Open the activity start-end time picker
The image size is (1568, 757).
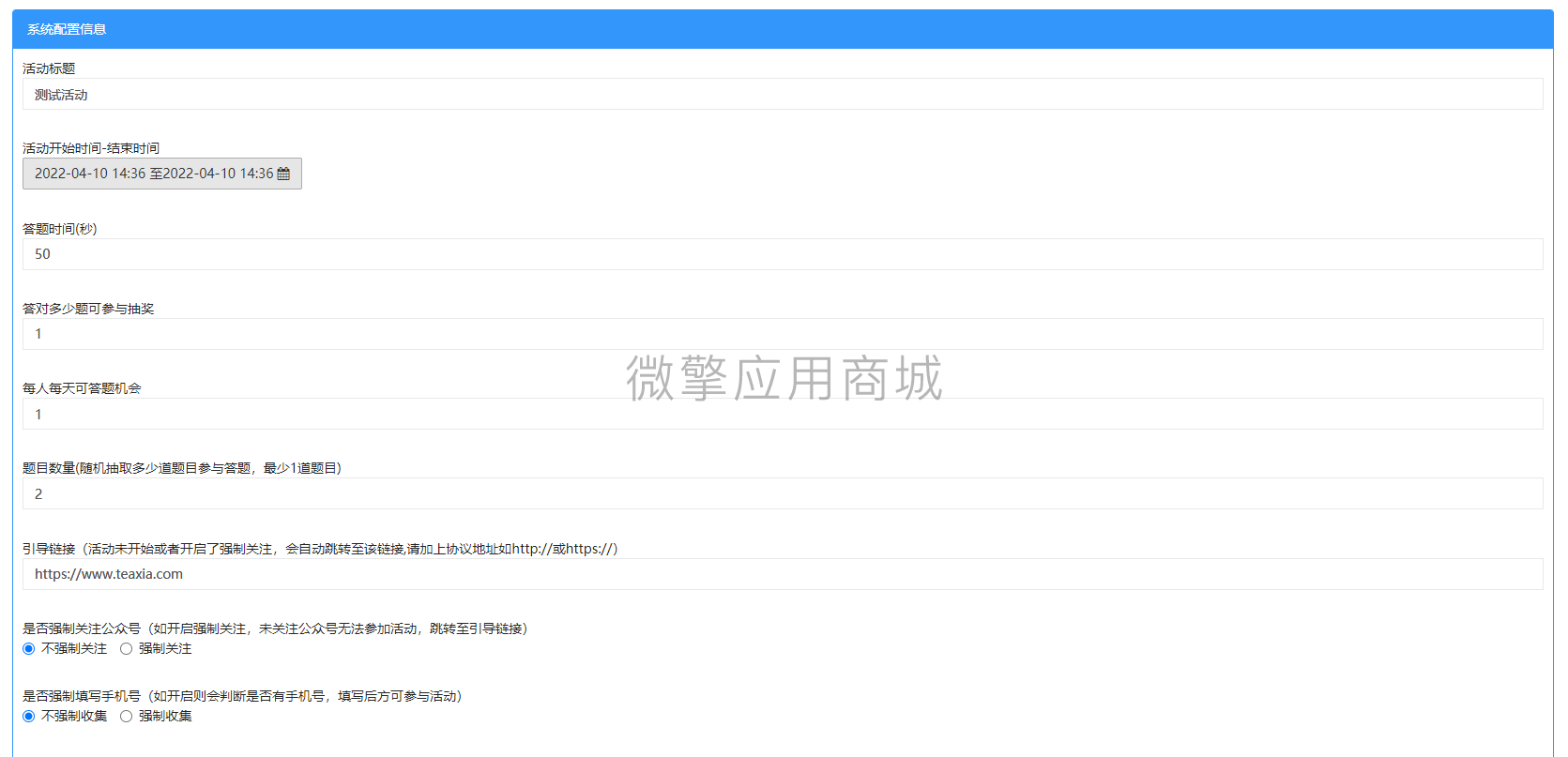pyautogui.click(x=162, y=174)
